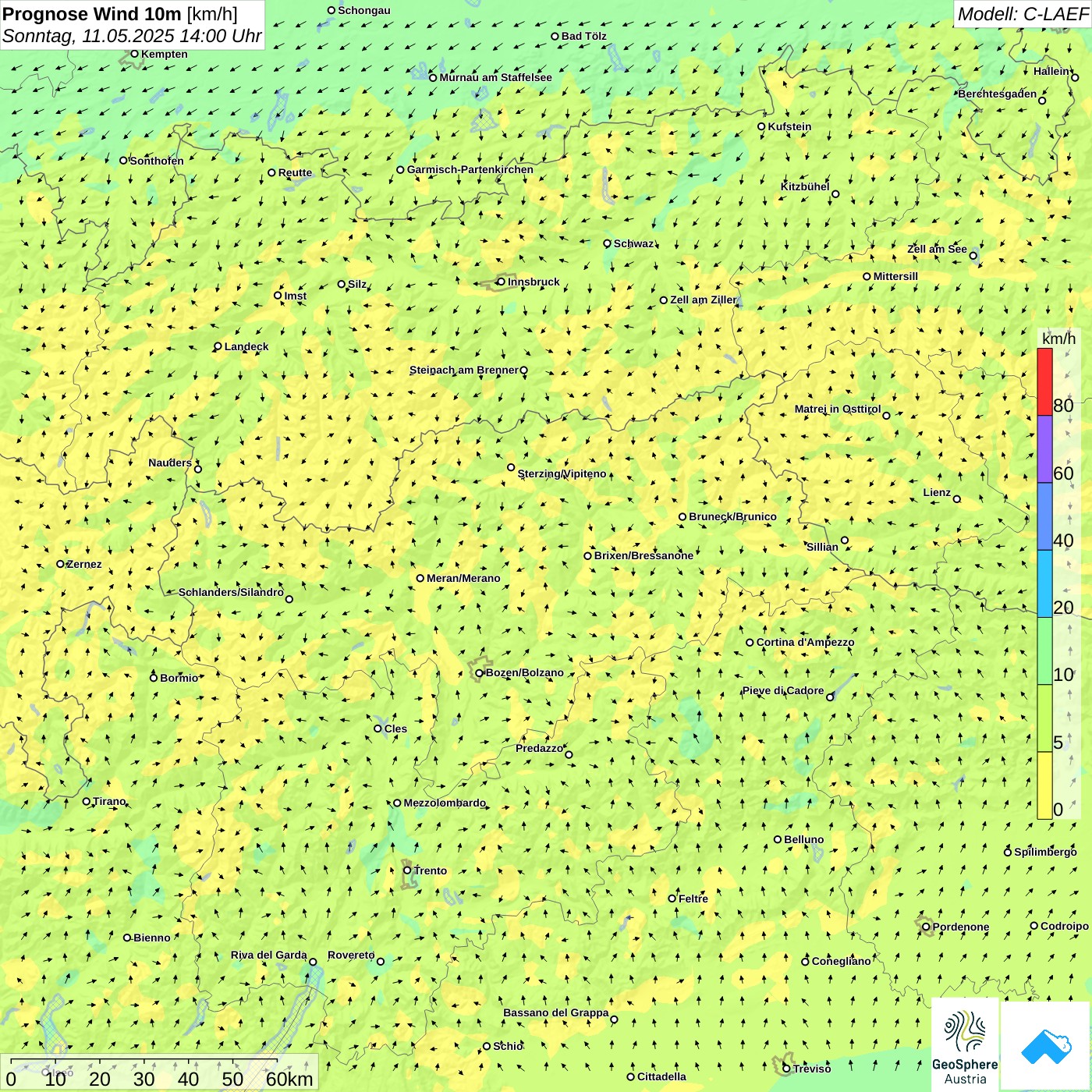Click the Reutte label
This screenshot has height=1092, width=1092.
295,172
